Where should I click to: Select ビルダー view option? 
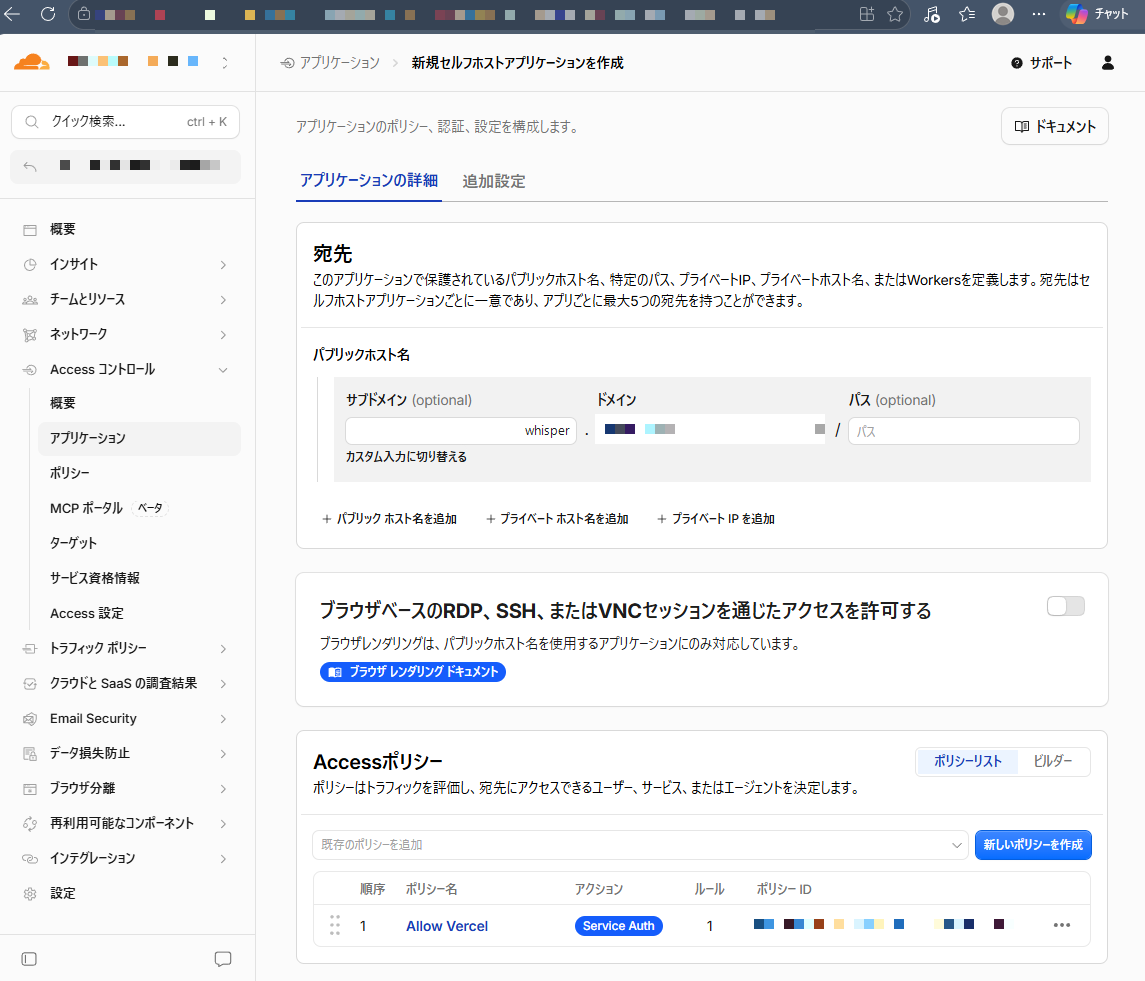1052,761
